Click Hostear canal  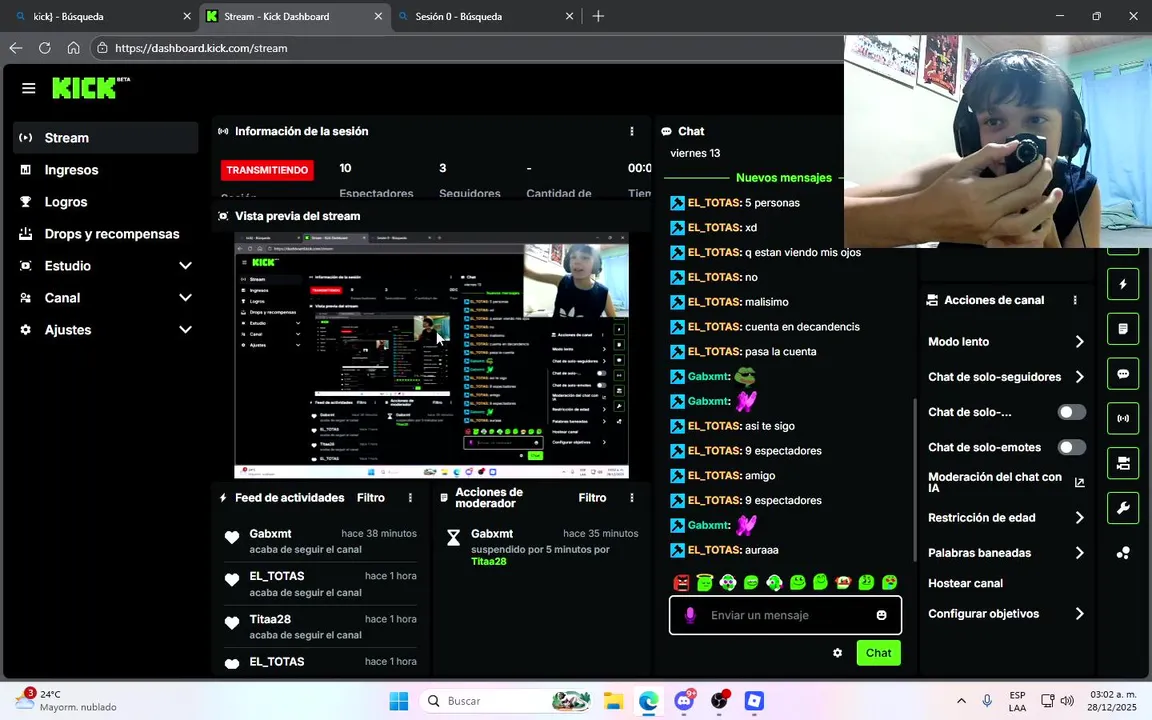[x=965, y=583]
